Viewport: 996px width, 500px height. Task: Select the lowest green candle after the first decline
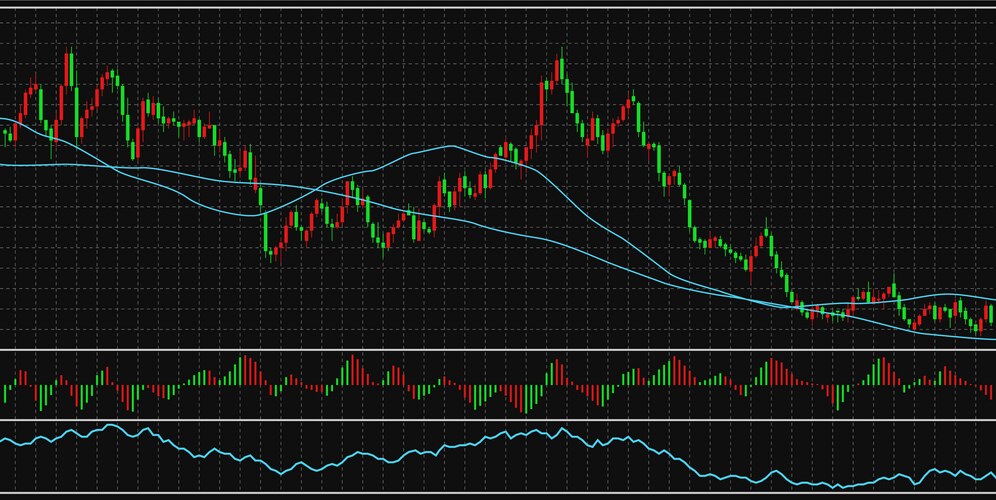coord(266,236)
